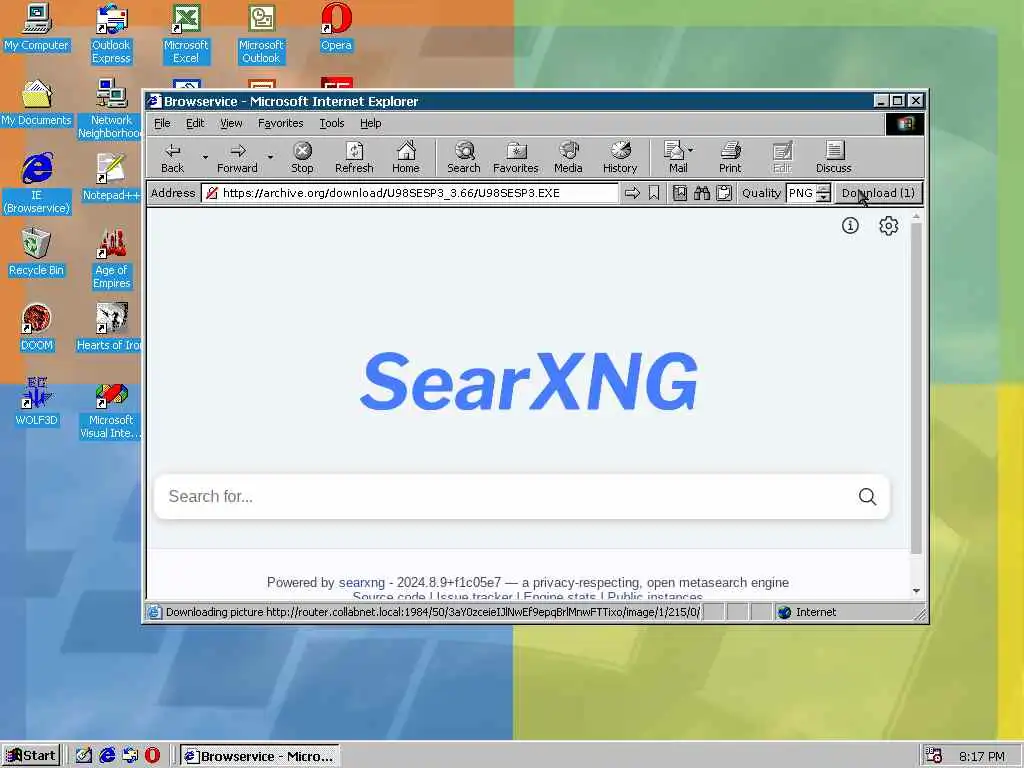Screen dimensions: 1024x768
Task: Decrease Quality with the spinner down arrow
Action: [x=824, y=197]
